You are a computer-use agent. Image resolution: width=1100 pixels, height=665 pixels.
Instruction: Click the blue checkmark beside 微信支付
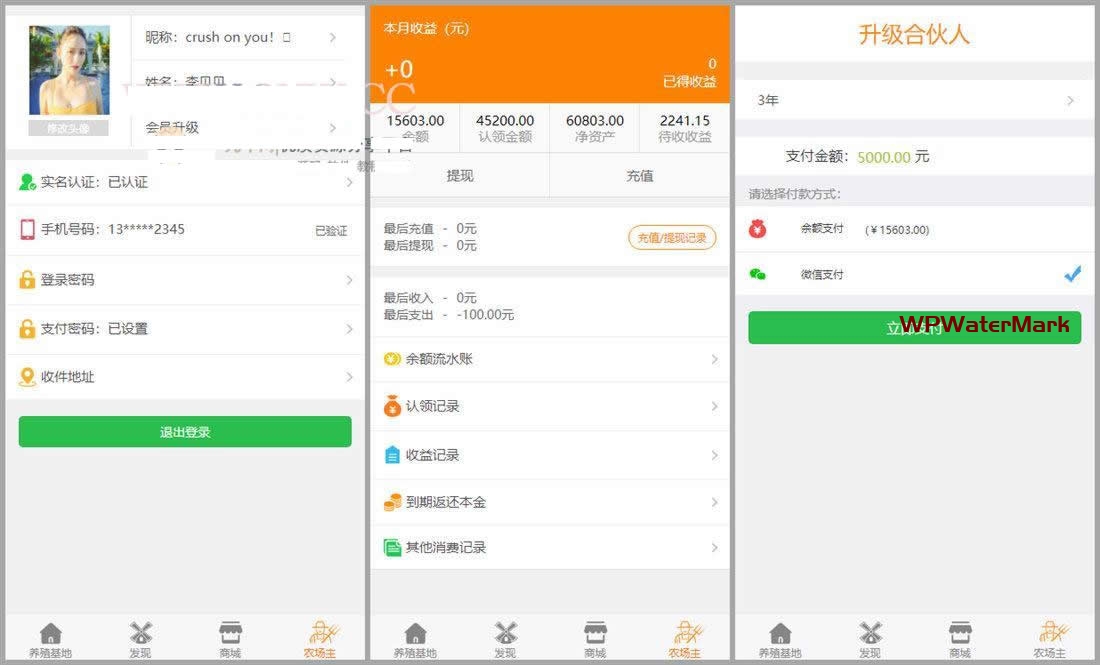coord(1072,274)
